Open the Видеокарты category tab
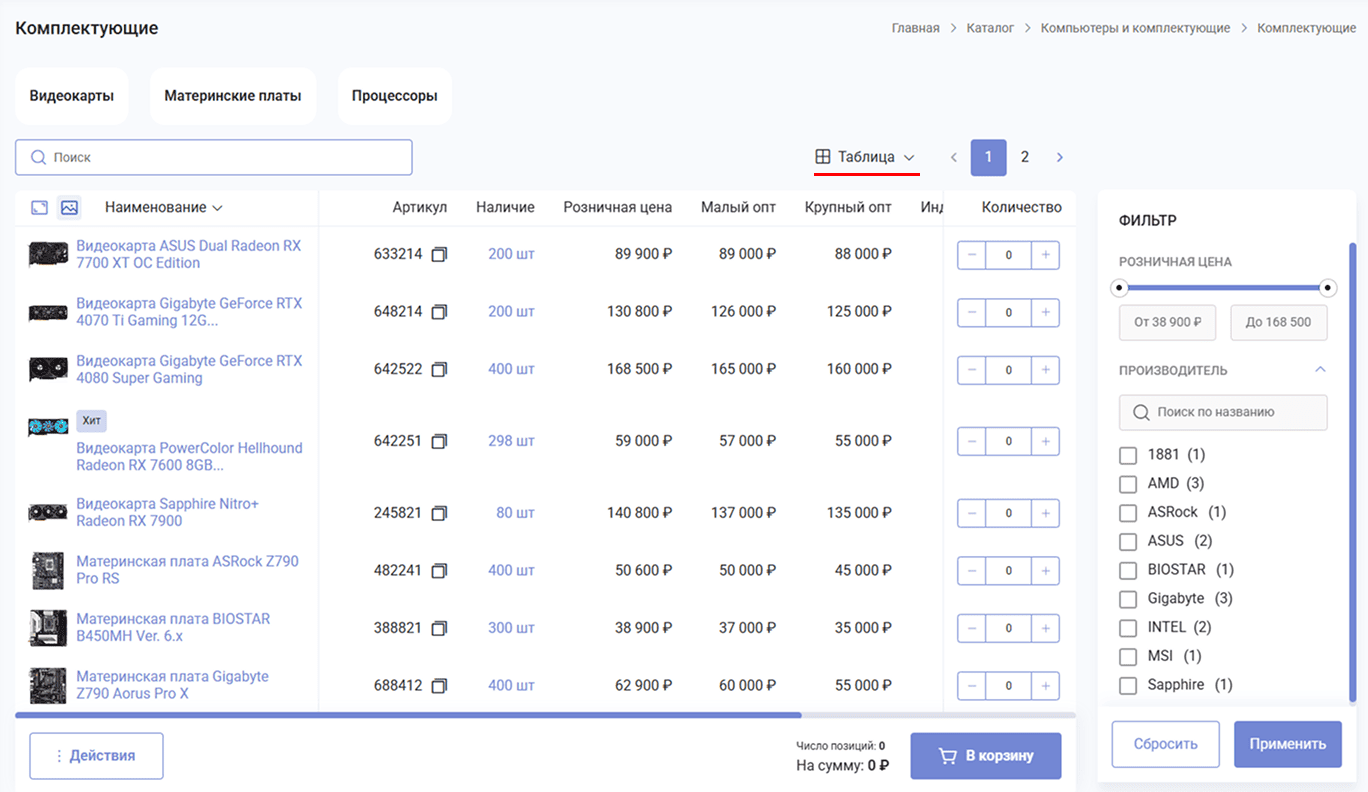 (71, 96)
